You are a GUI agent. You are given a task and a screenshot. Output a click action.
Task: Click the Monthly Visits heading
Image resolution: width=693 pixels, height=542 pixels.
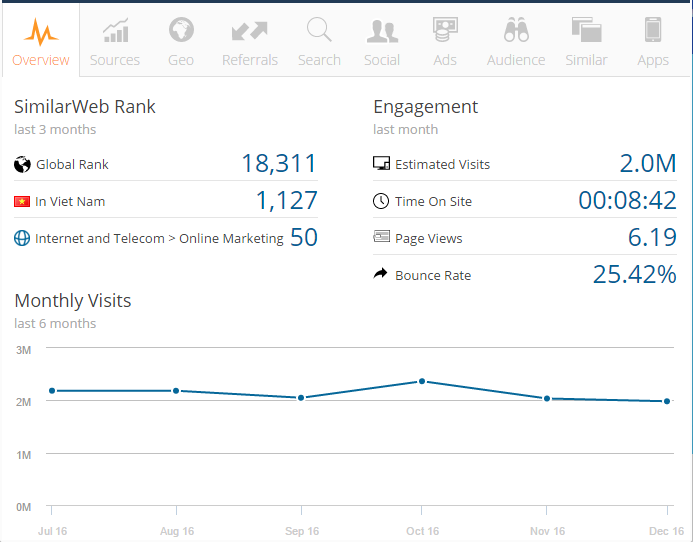(73, 301)
